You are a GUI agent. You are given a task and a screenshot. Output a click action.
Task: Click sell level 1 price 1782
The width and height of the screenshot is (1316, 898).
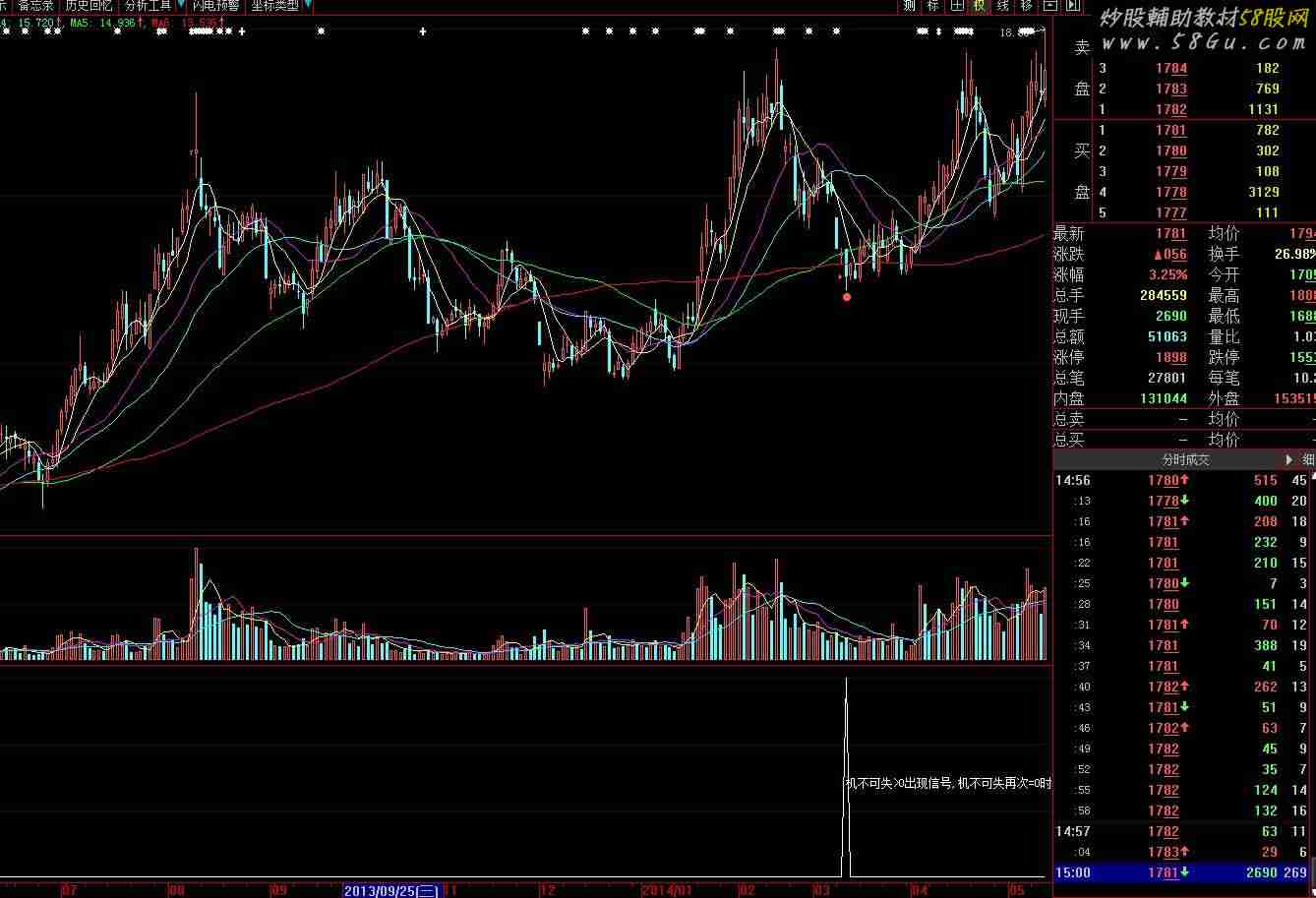(x=1170, y=109)
